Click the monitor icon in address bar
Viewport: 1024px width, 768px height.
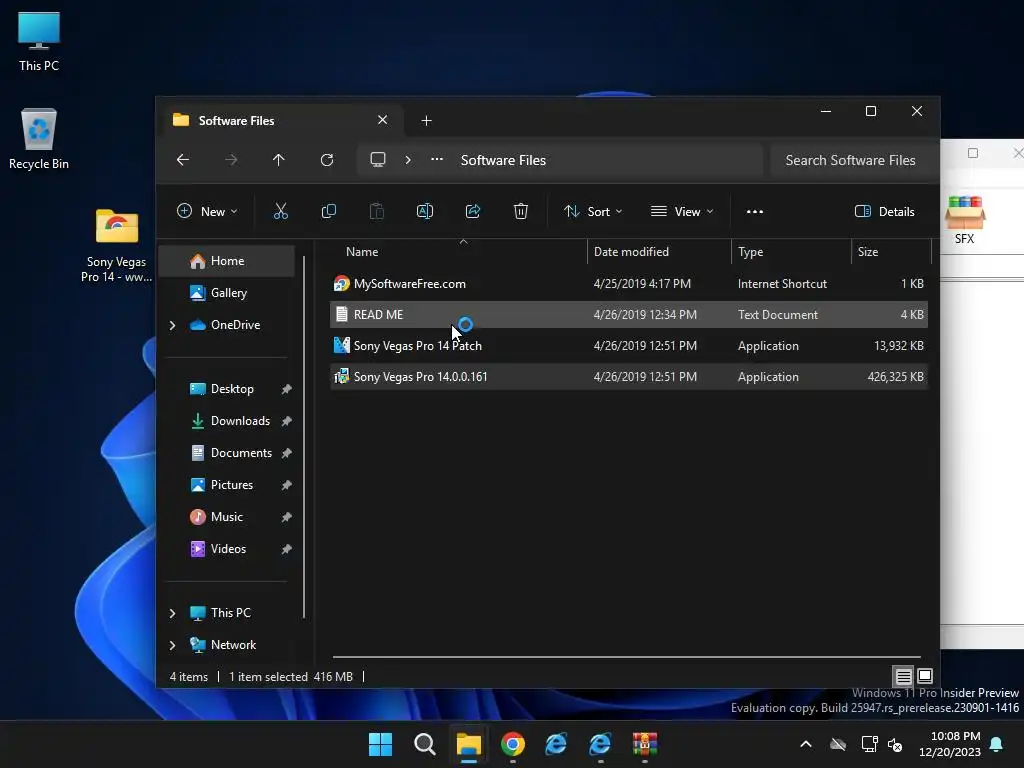(378, 160)
